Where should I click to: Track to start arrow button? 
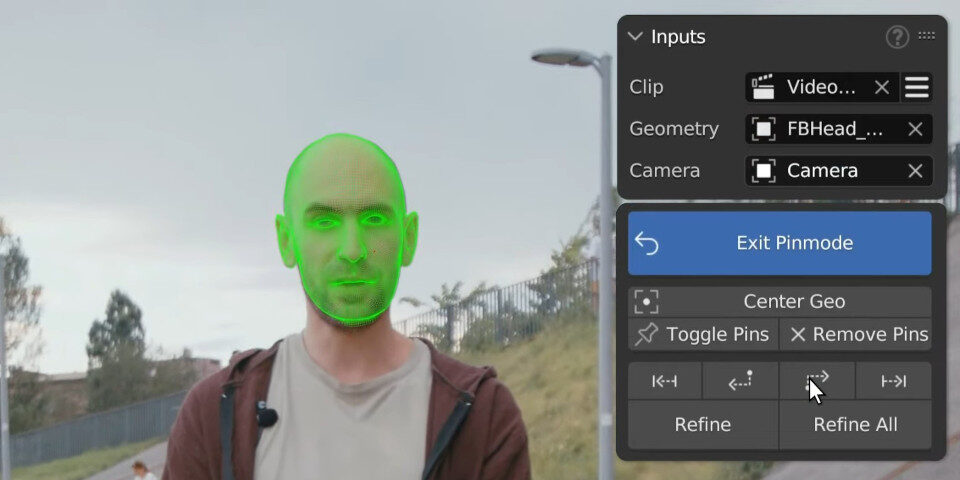[x=664, y=381]
